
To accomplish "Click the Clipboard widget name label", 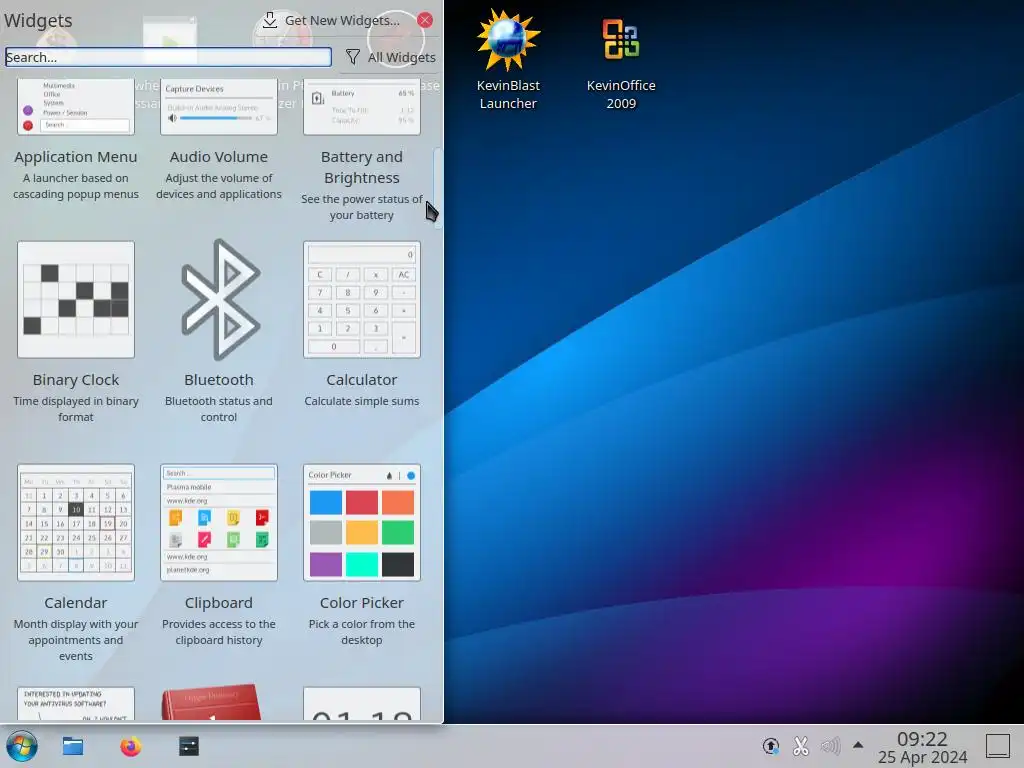I will [x=219, y=603].
